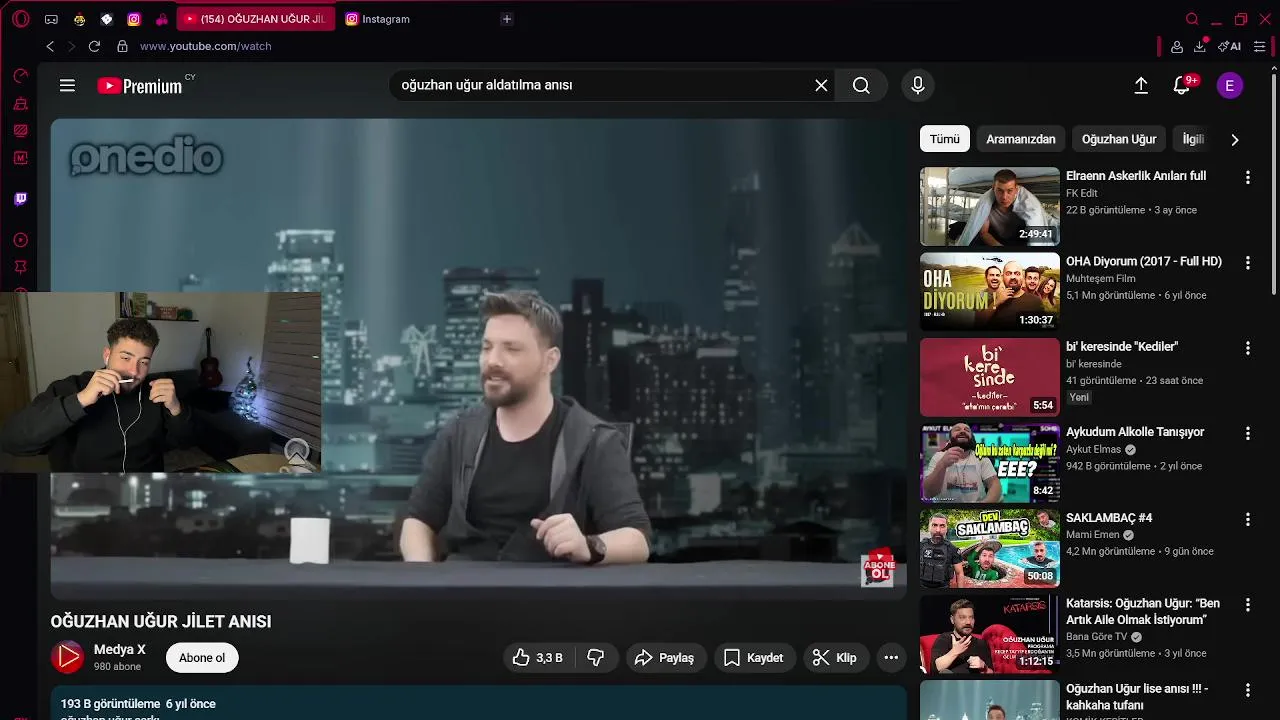Open the E account avatar menu

click(x=1230, y=86)
